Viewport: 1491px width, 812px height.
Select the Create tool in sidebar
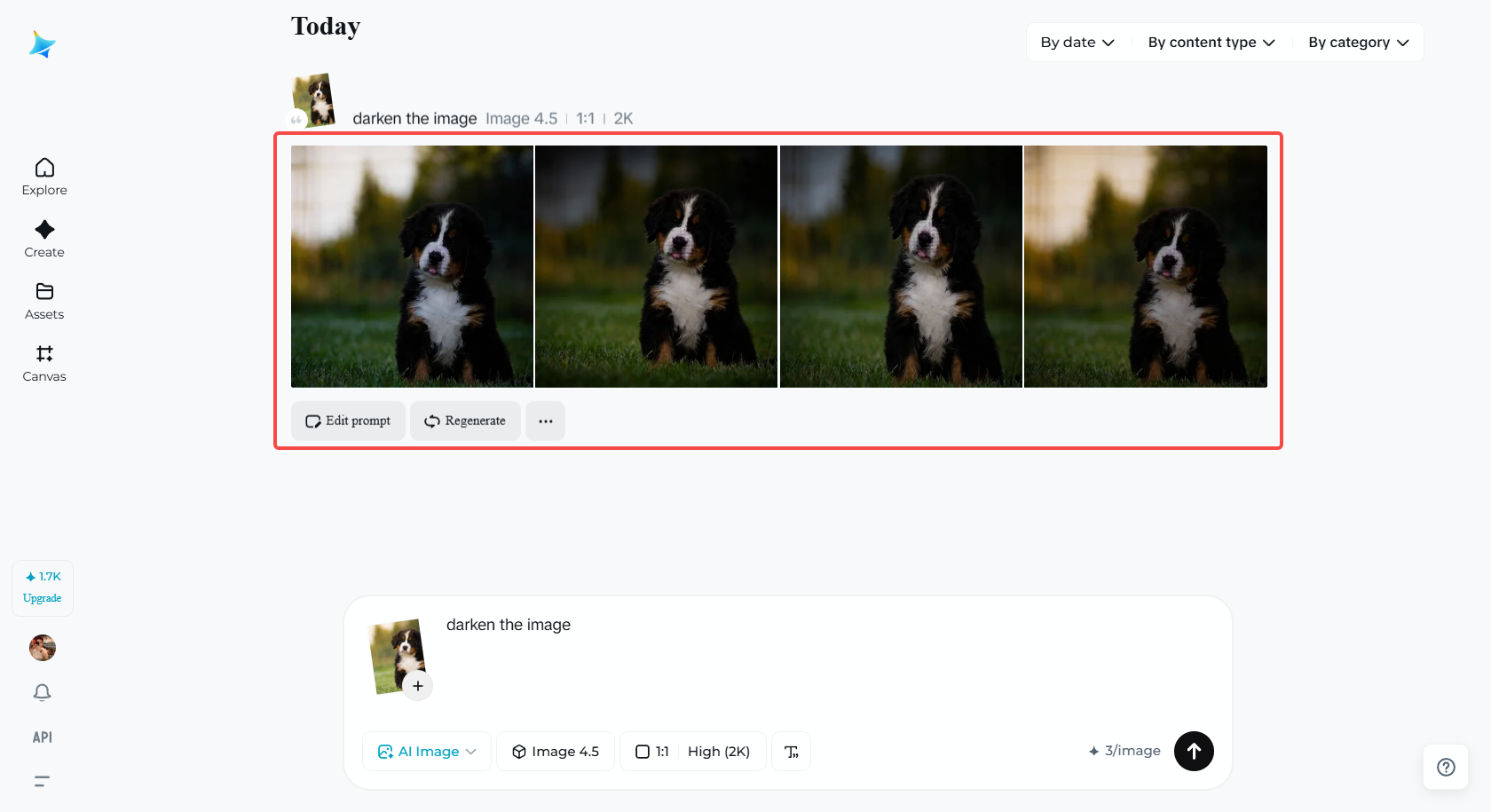(x=43, y=239)
